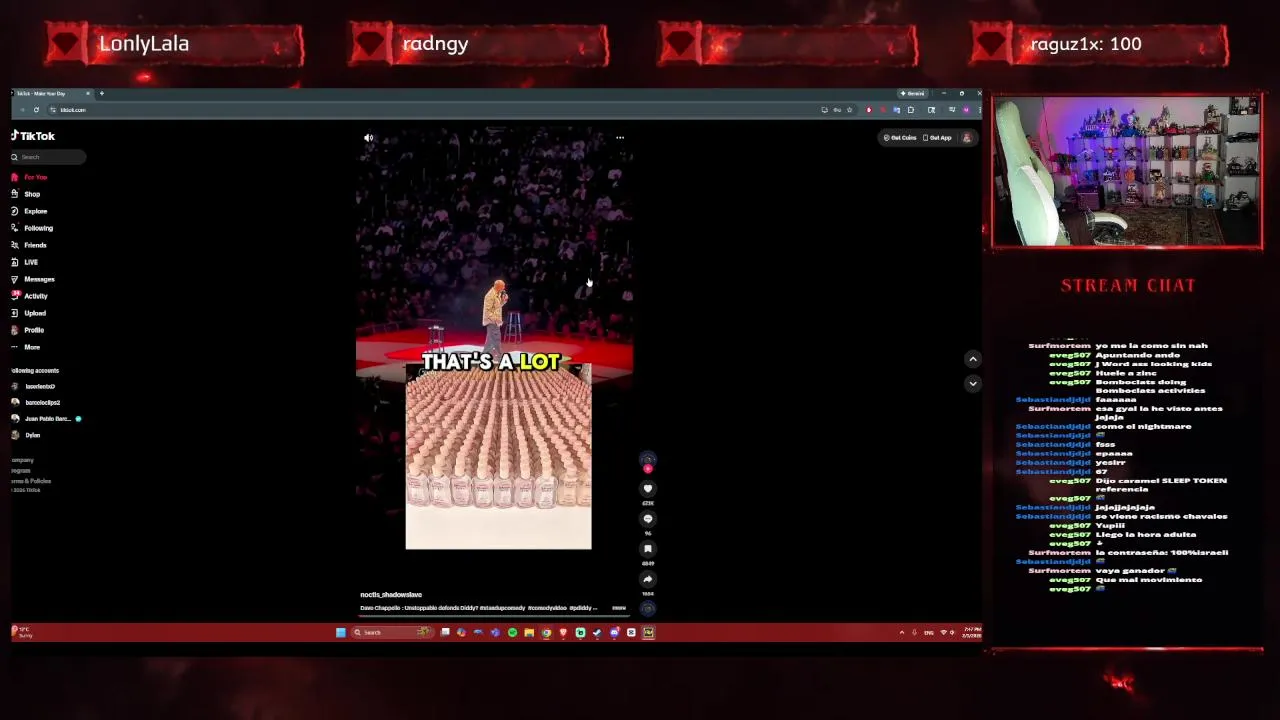
Task: Open the Following feed
Action: (32, 228)
